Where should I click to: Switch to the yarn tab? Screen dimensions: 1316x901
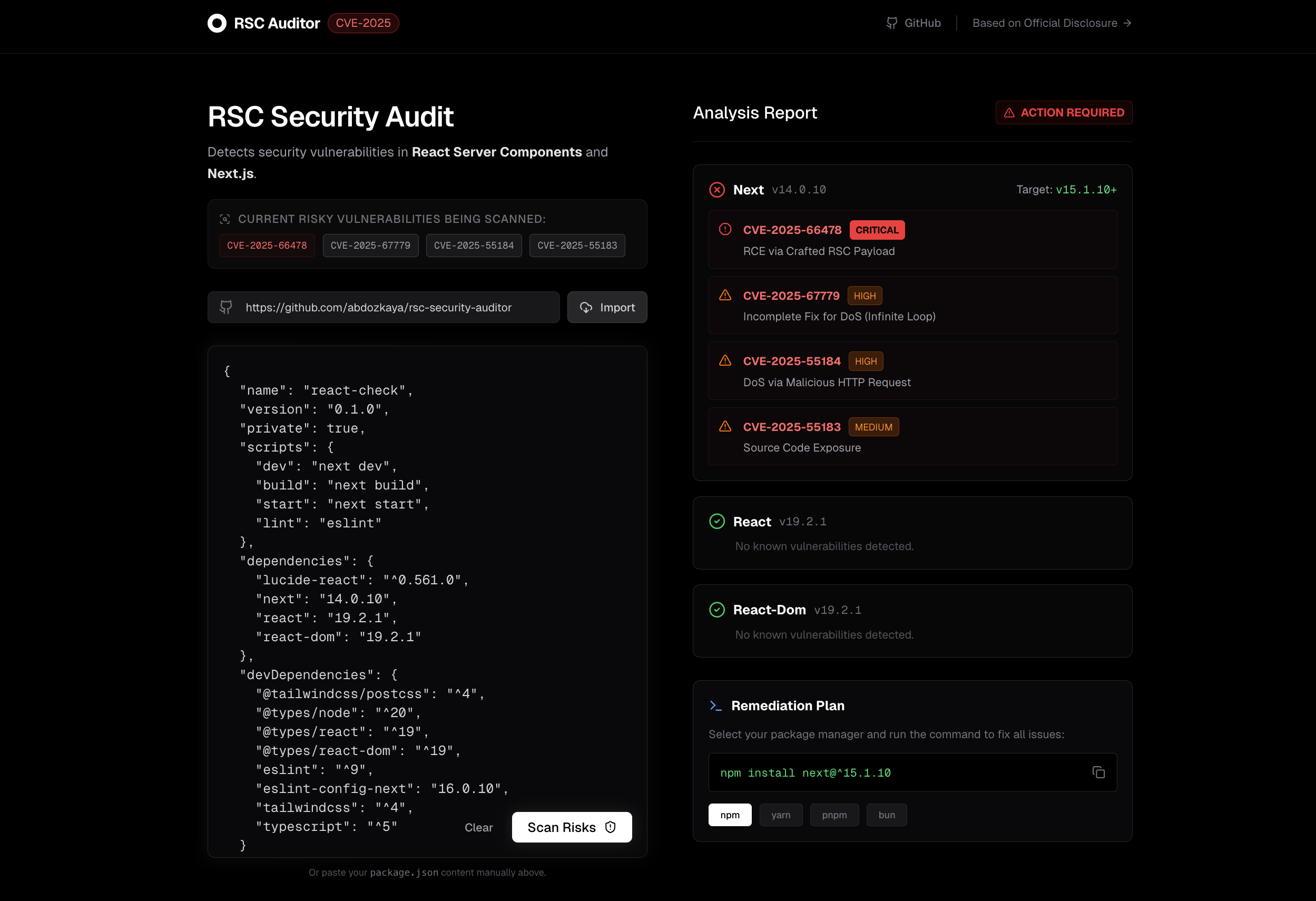point(781,815)
